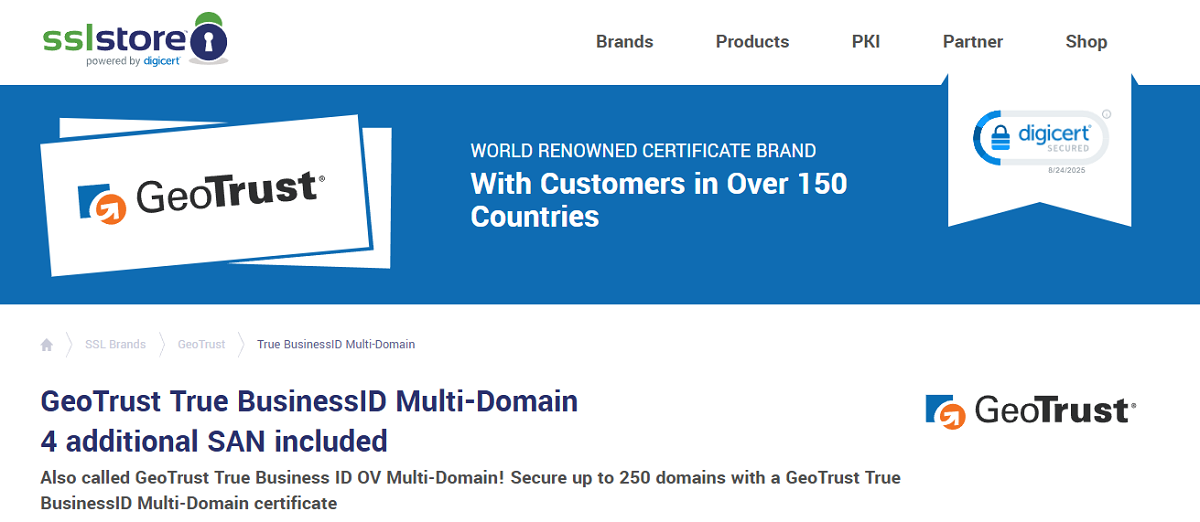Click '4 additional SAN included' text
Screen dimensions: 1200x522
[x=214, y=441]
